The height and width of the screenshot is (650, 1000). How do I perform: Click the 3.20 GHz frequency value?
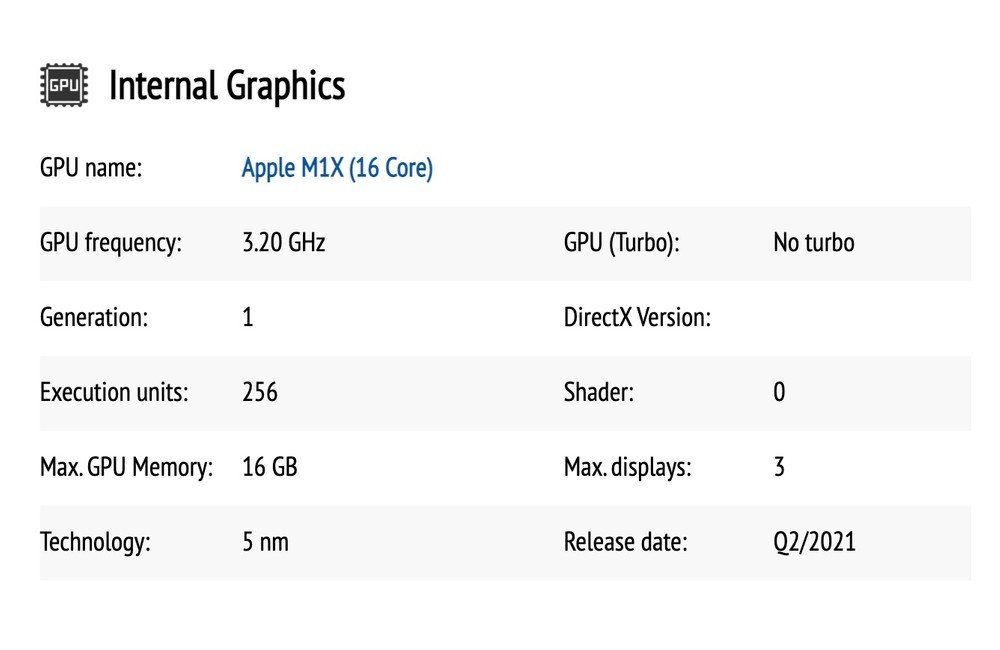(284, 243)
